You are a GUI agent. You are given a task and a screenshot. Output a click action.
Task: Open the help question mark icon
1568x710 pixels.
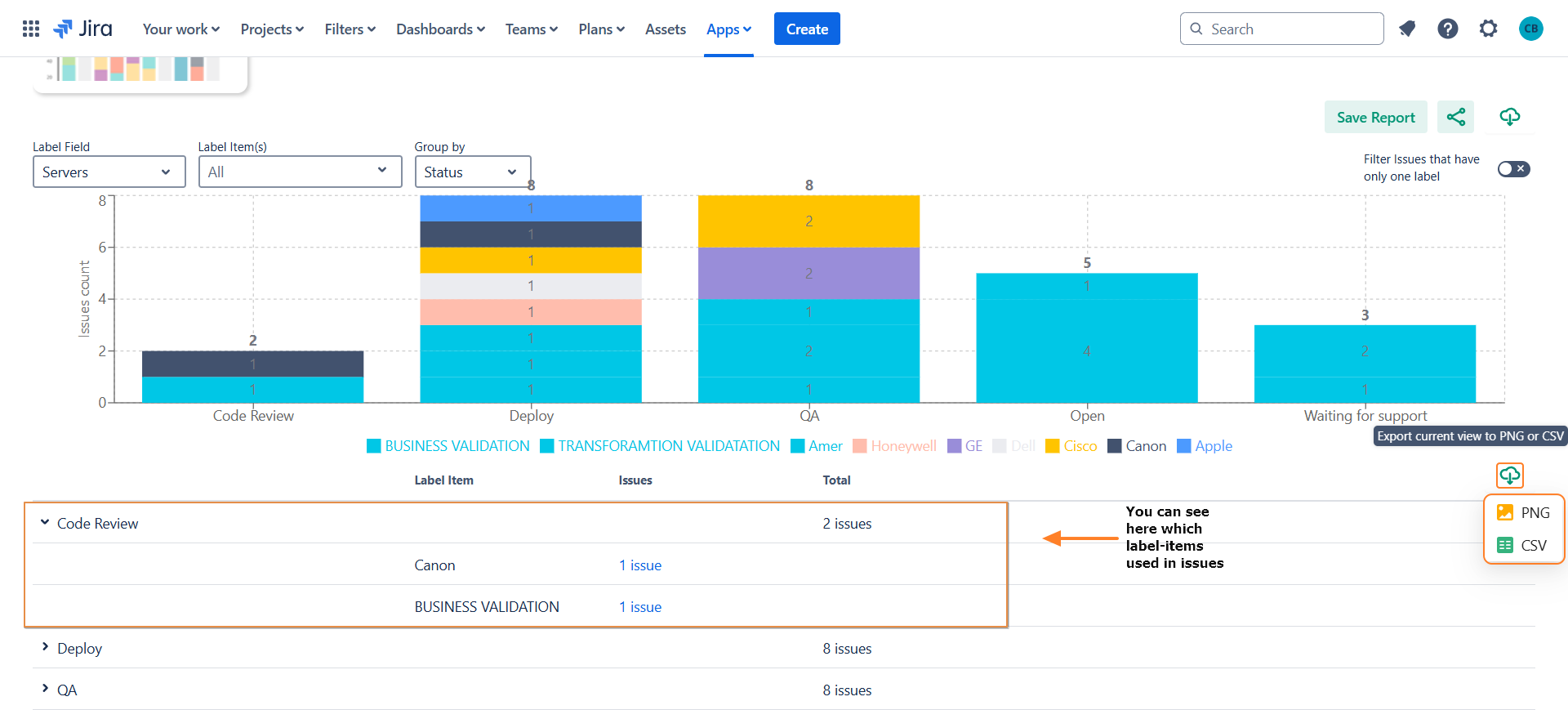[x=1448, y=29]
